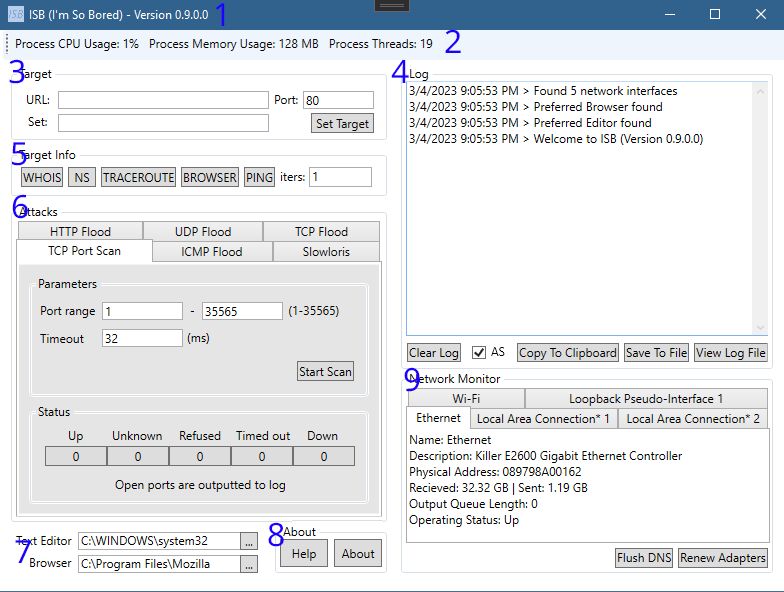The width and height of the screenshot is (784, 592).
Task: Open the Text Editor path browse button
Action: pyautogui.click(x=249, y=541)
